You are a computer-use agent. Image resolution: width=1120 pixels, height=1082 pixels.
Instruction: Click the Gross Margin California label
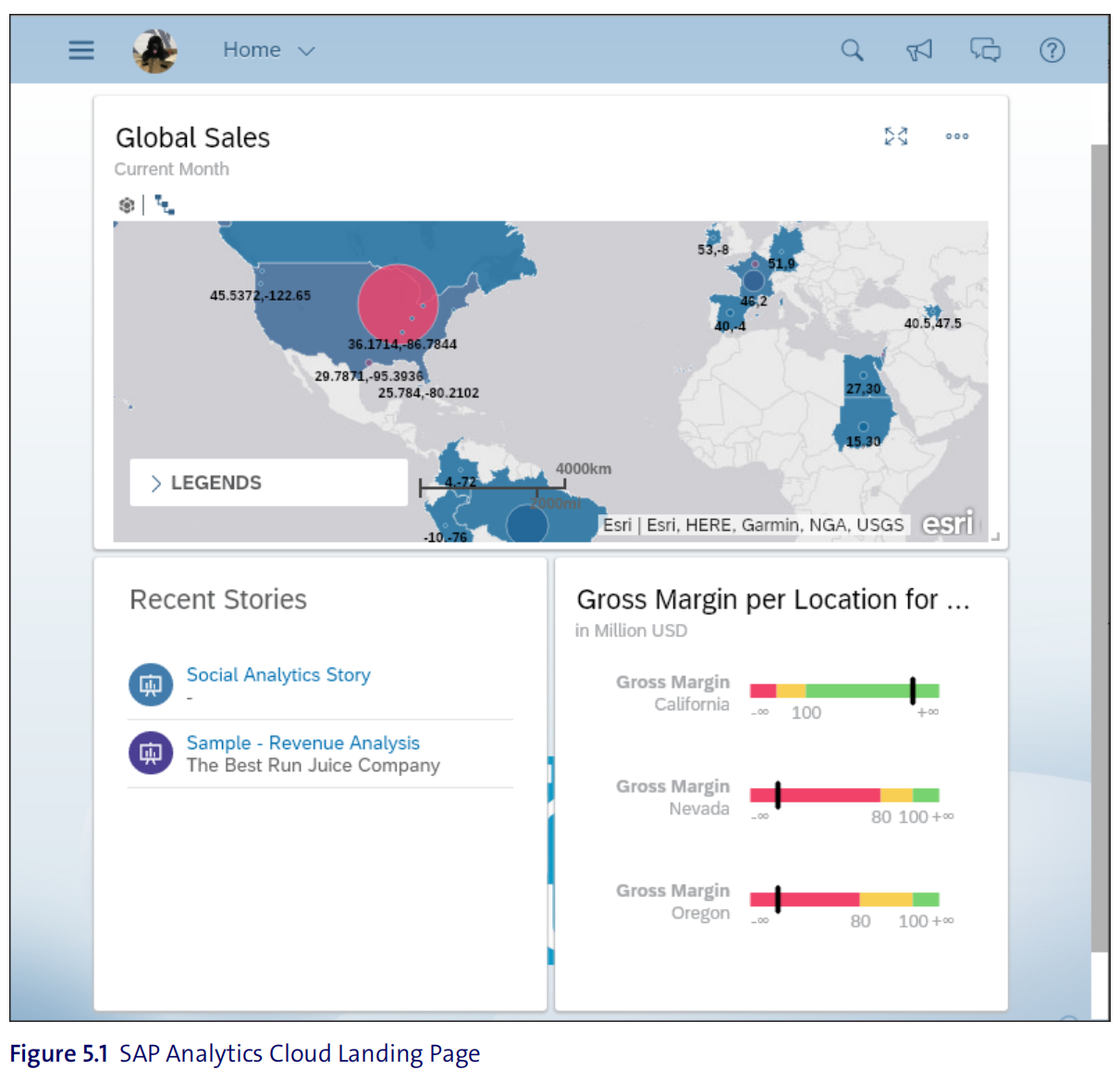pos(673,693)
